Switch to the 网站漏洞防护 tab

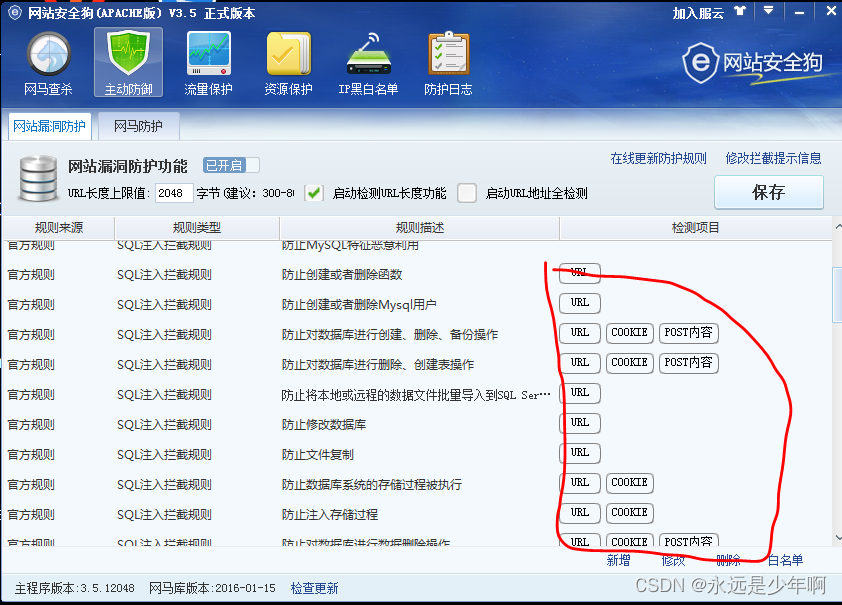49,126
